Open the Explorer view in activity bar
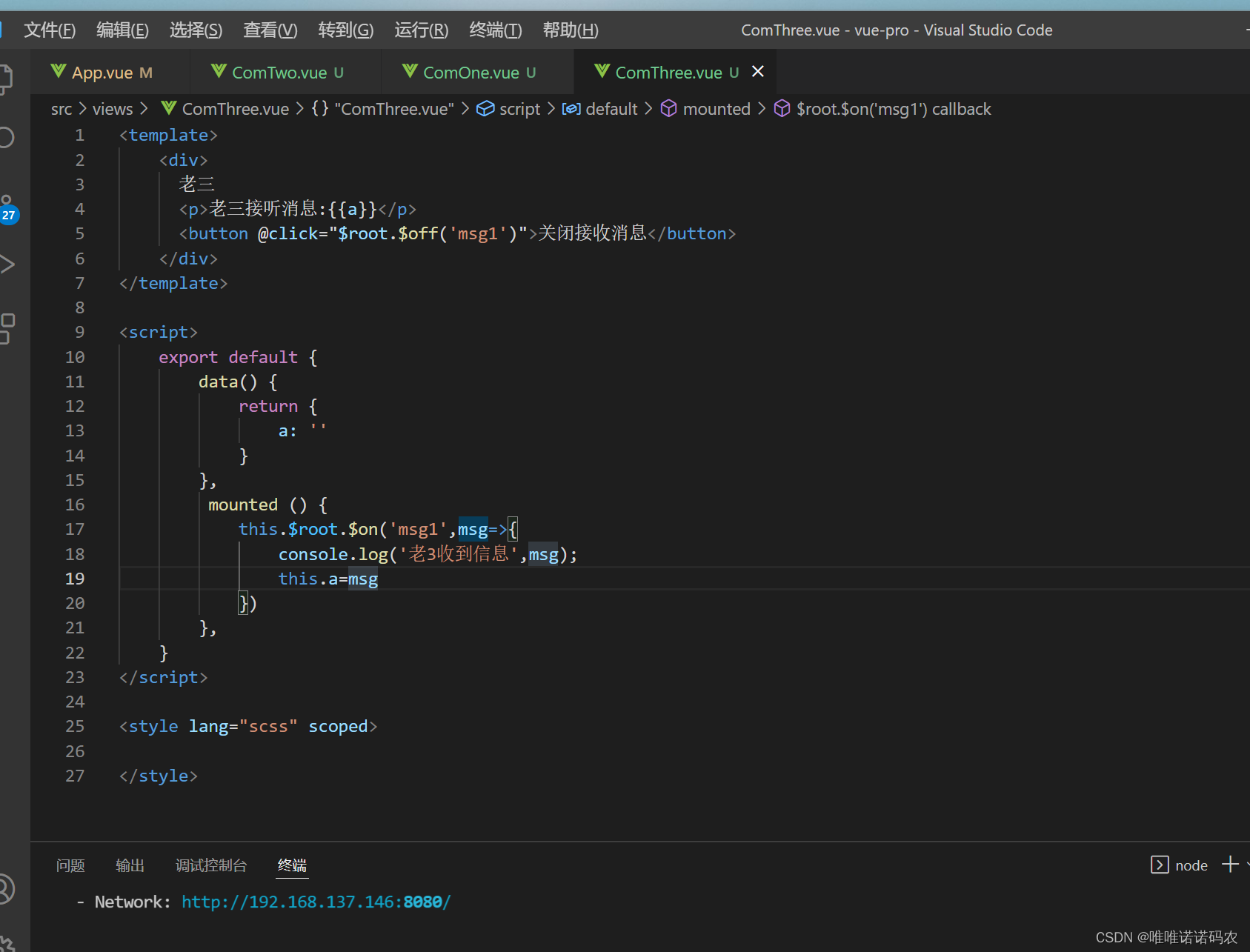This screenshot has height=952, width=1250. pyautogui.click(x=6, y=79)
